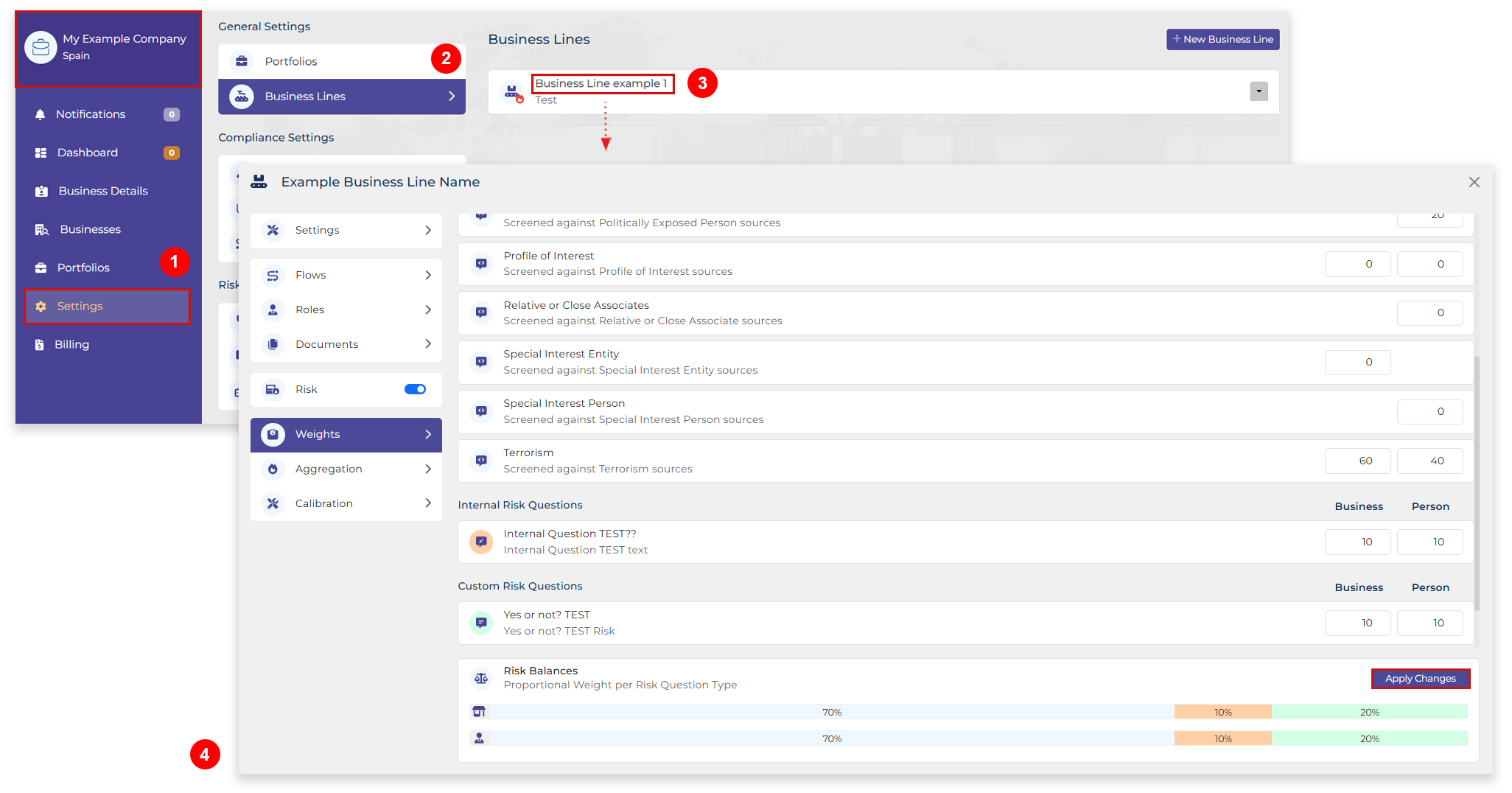The height and width of the screenshot is (793, 1512).
Task: Click the New Business Line button
Action: click(1222, 39)
